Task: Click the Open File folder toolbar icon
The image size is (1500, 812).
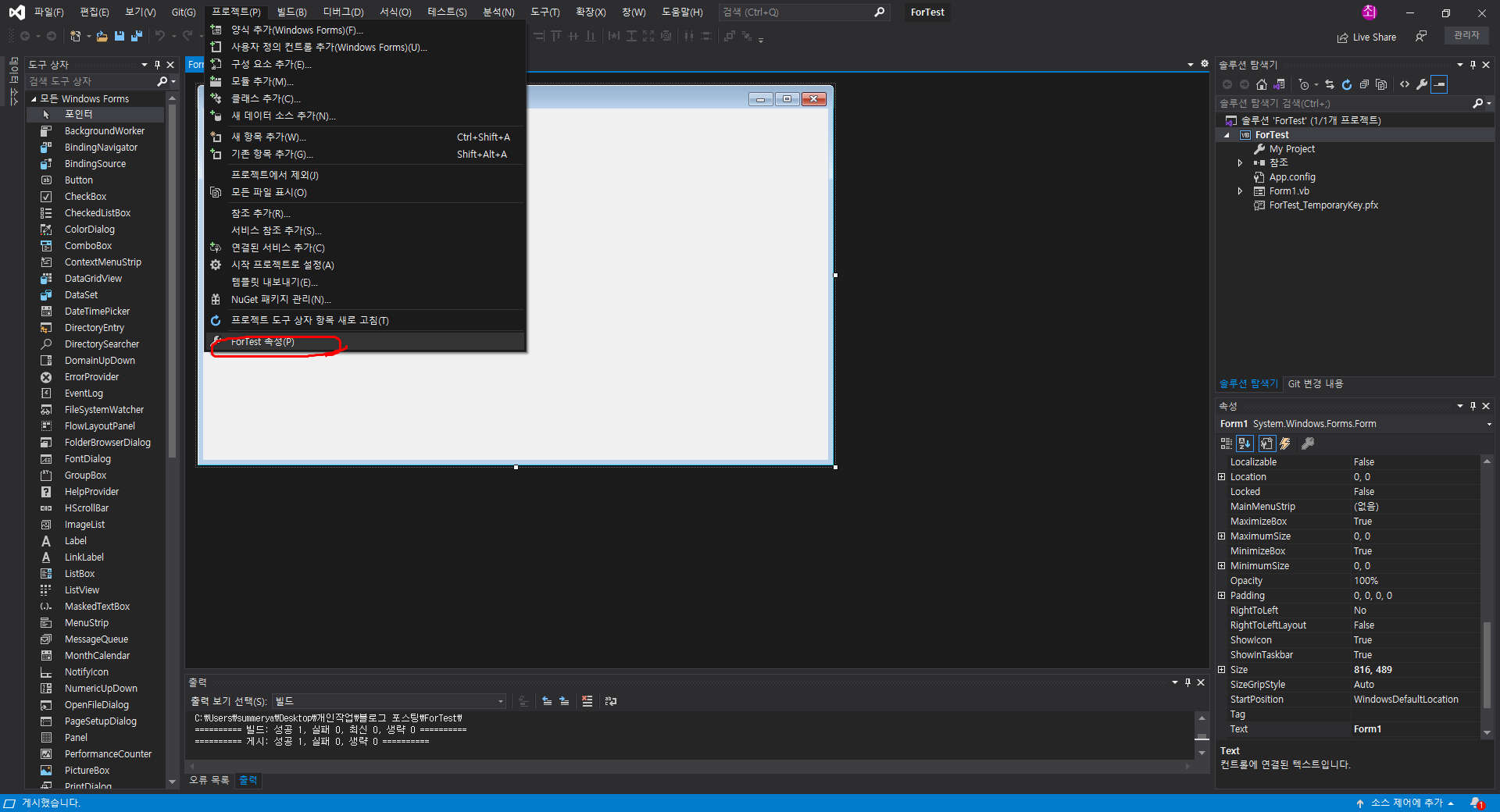Action: click(102, 36)
